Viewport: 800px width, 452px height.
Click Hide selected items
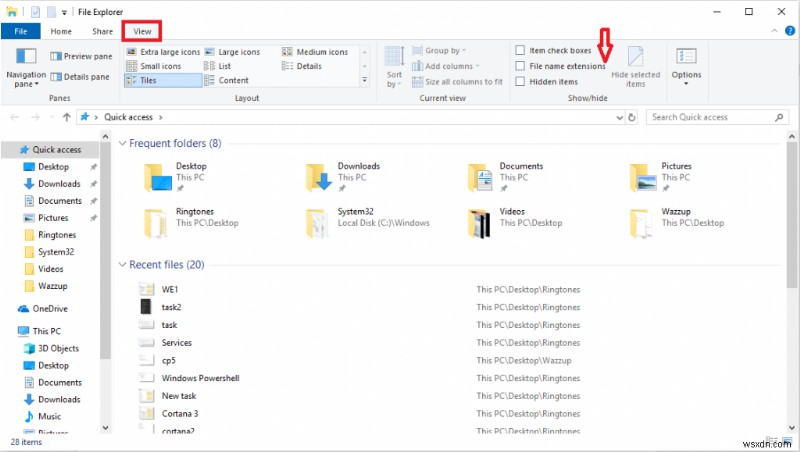(636, 68)
